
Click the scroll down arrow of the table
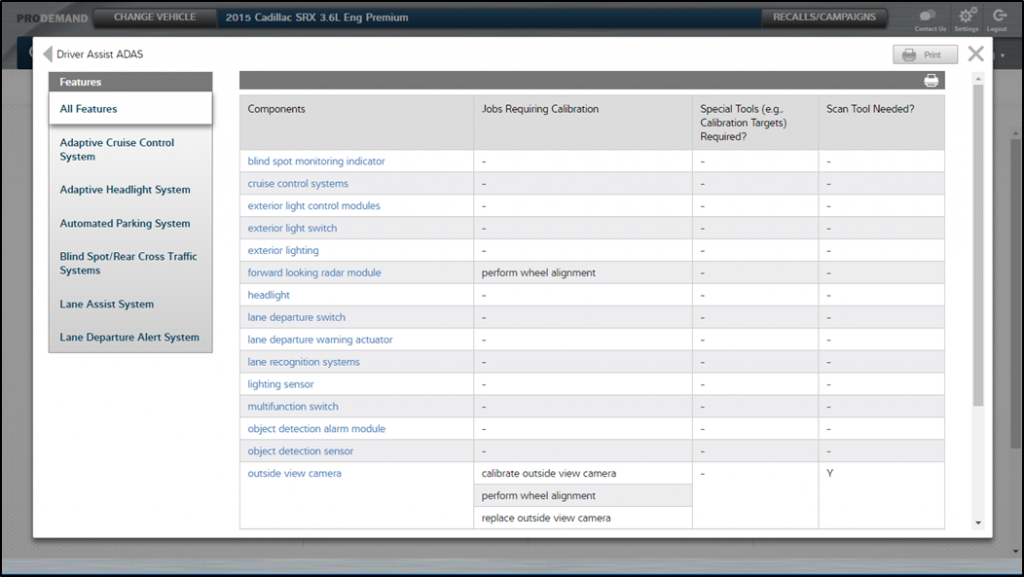pos(978,522)
